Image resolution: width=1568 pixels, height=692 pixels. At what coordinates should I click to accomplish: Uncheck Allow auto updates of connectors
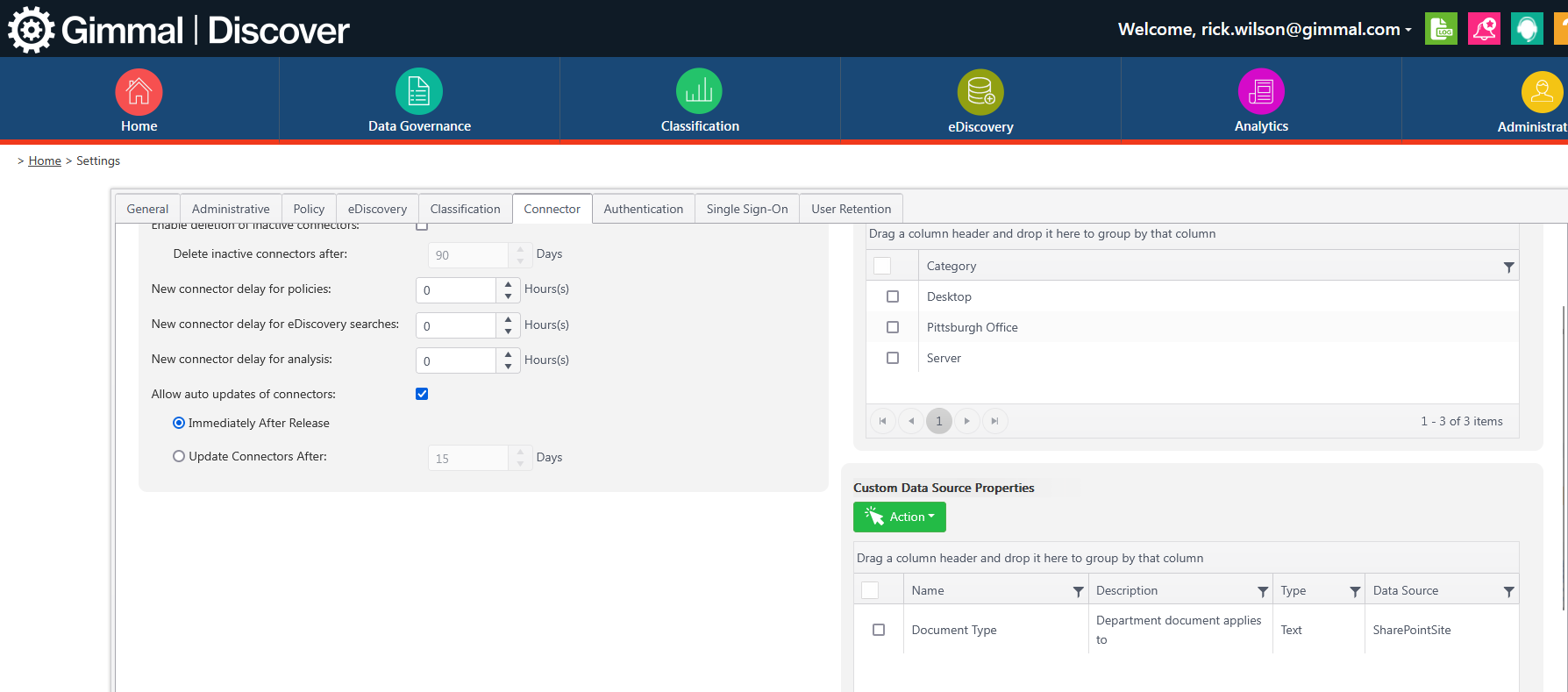(x=422, y=394)
